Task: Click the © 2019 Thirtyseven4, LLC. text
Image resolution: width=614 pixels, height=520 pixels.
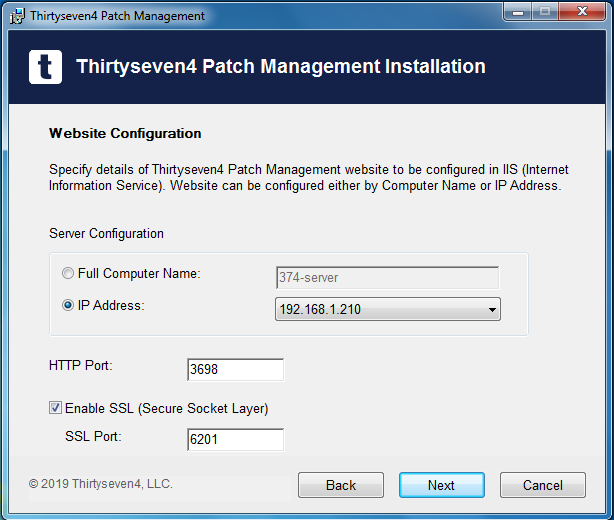Action: 101,484
